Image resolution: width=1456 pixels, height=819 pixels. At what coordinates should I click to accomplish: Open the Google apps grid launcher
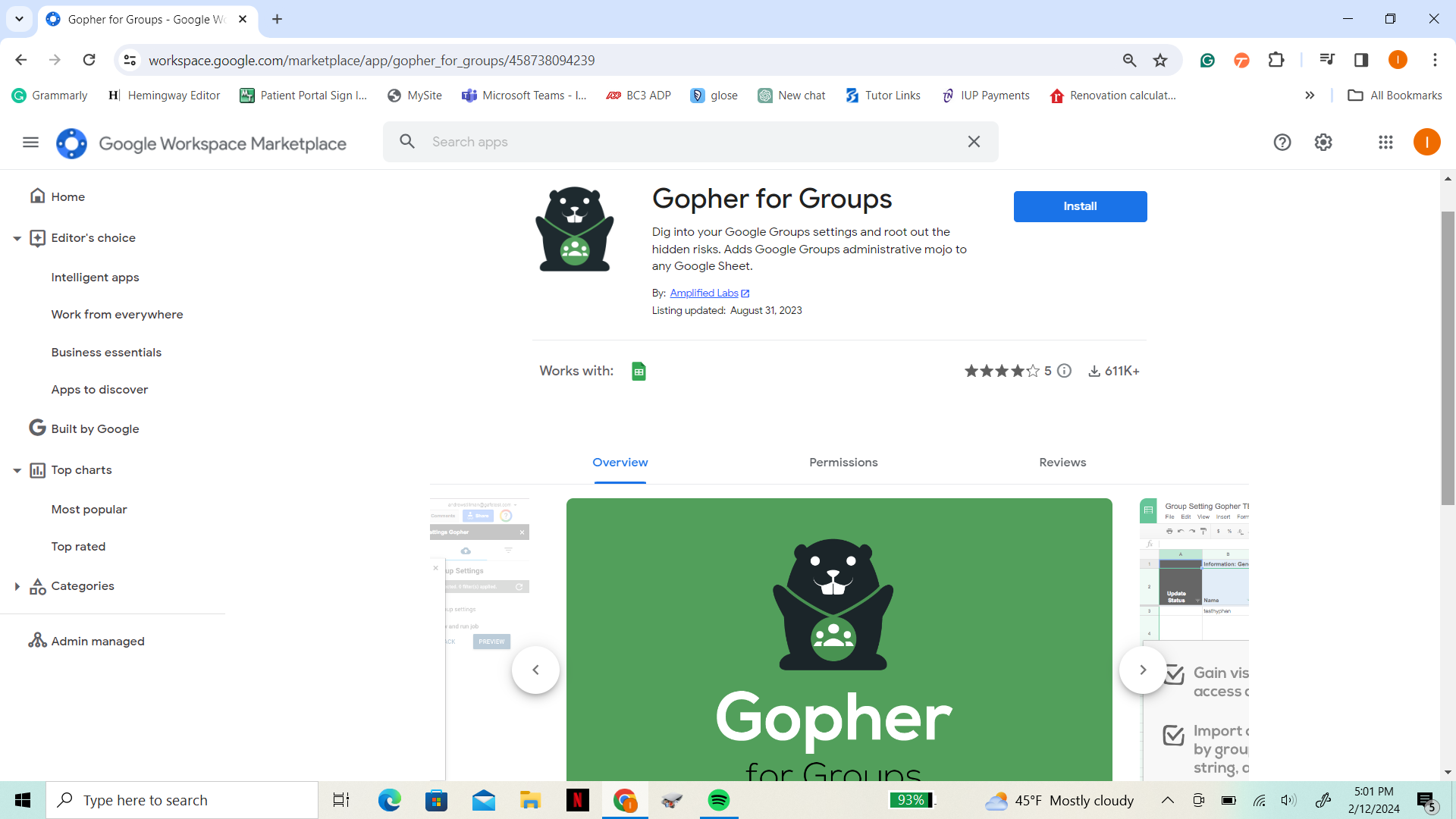pyautogui.click(x=1386, y=142)
